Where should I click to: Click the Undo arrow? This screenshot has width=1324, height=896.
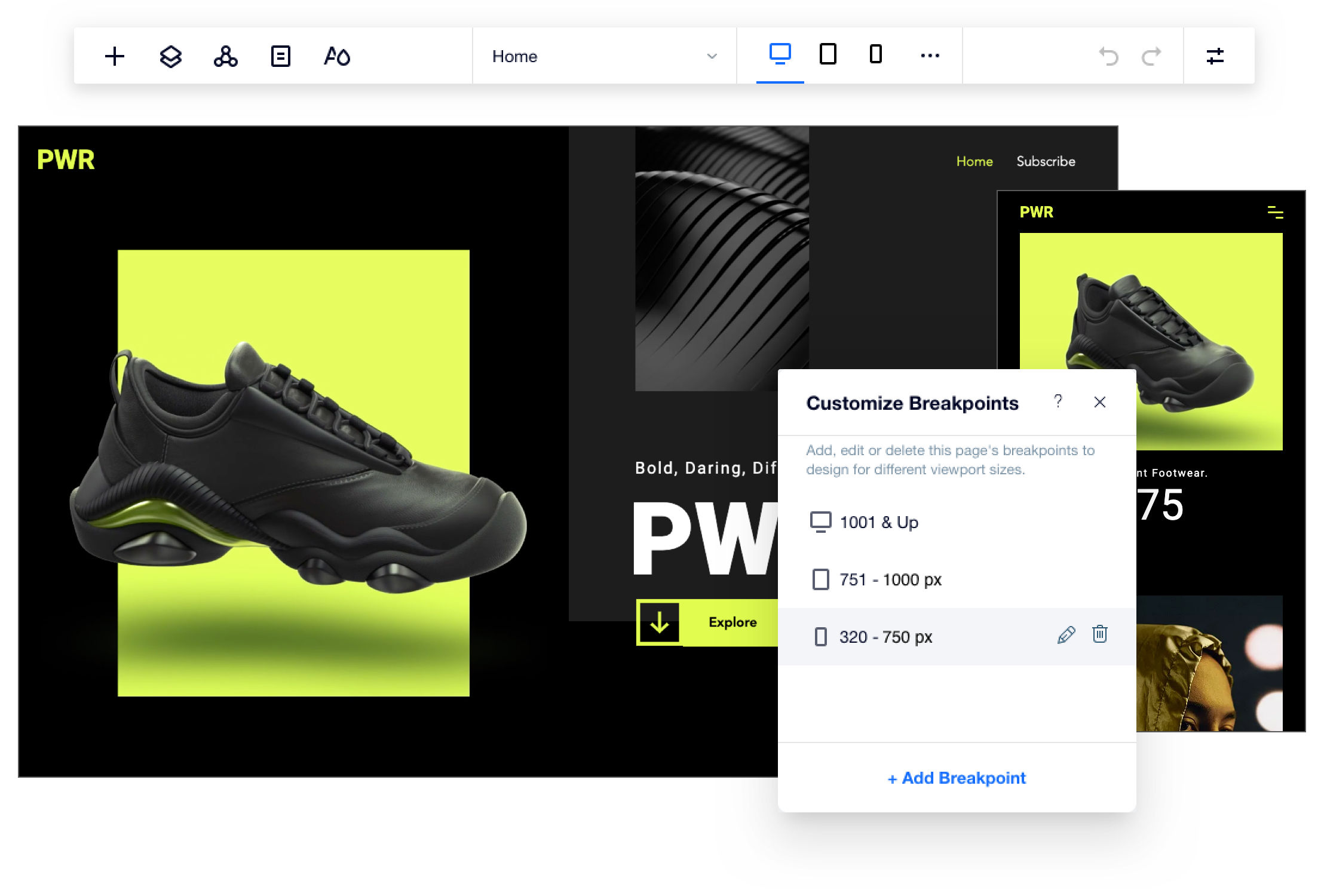pyautogui.click(x=1108, y=56)
